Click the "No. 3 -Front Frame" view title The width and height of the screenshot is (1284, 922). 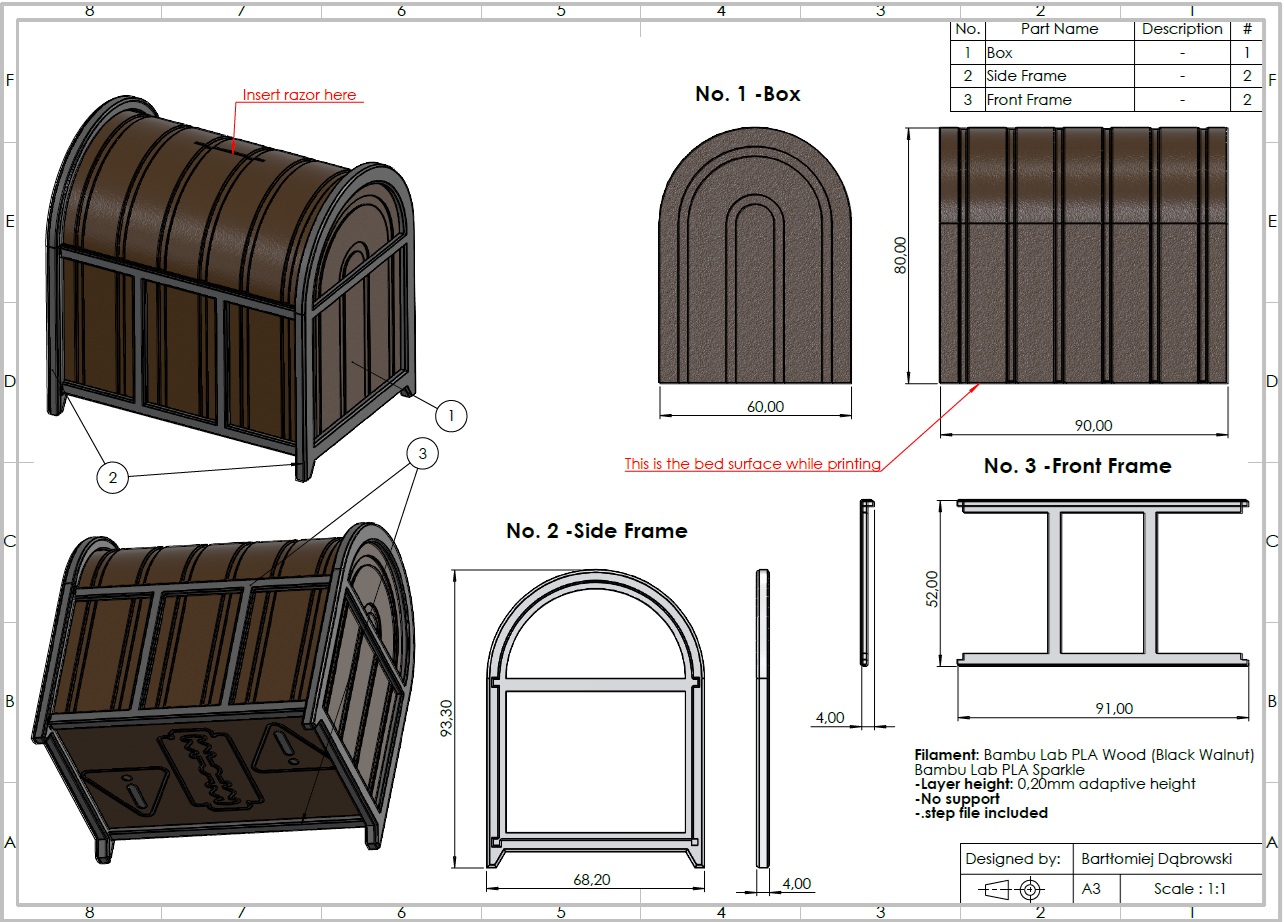point(1077,466)
